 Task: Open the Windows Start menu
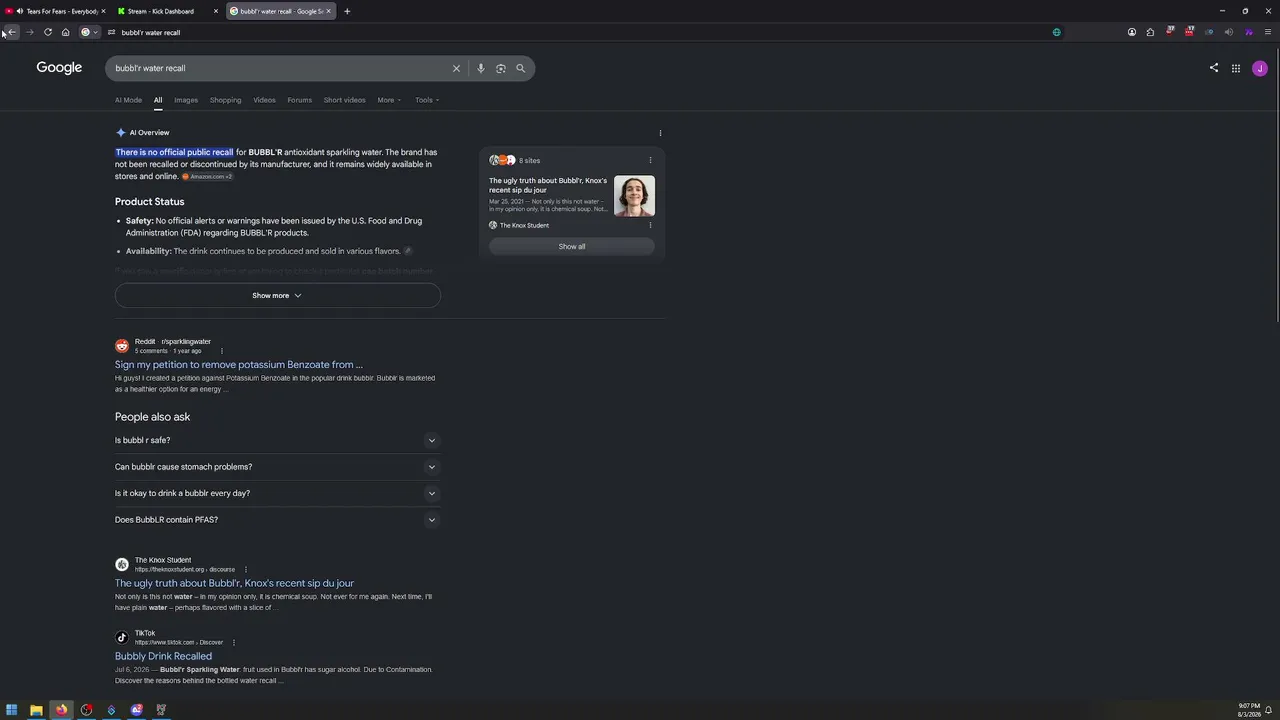[12, 710]
